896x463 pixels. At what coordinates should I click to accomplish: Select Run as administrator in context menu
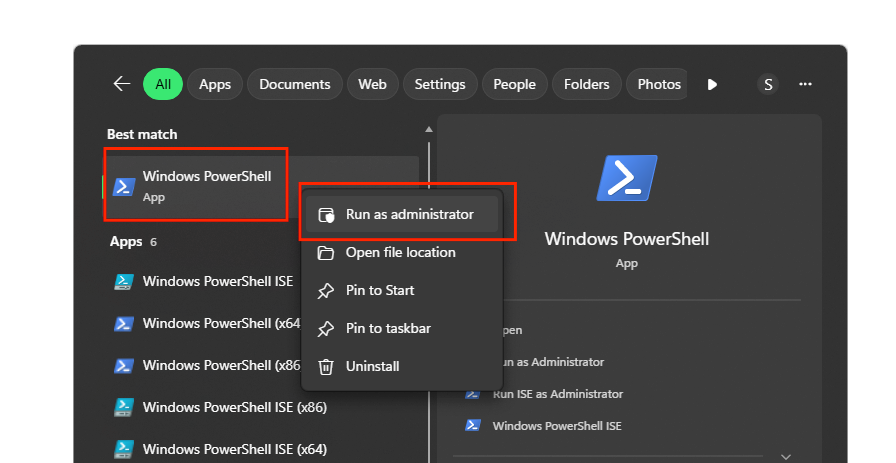click(409, 214)
